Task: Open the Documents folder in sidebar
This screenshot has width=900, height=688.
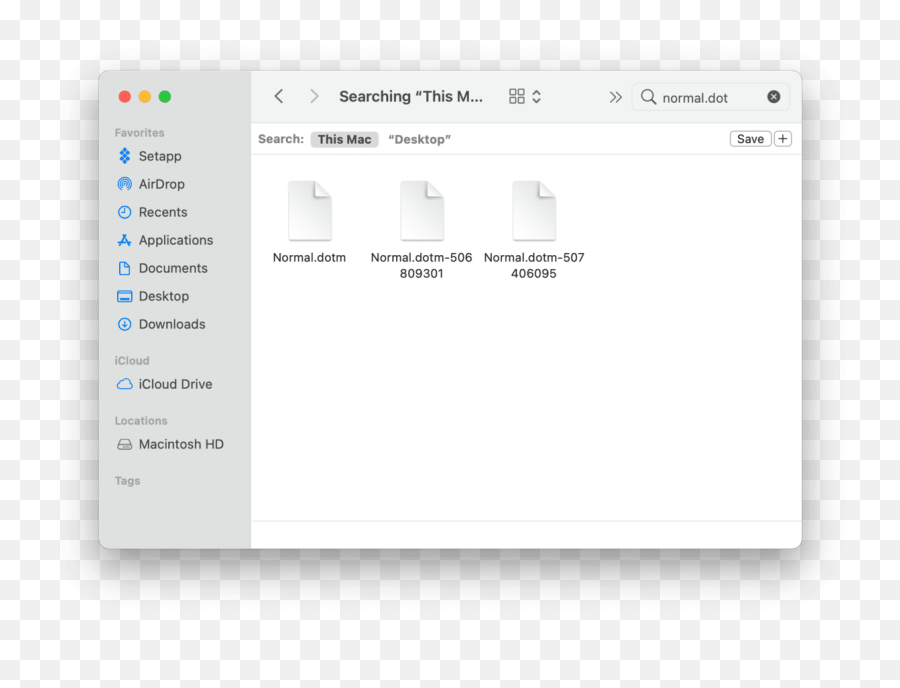Action: pyautogui.click(x=171, y=268)
